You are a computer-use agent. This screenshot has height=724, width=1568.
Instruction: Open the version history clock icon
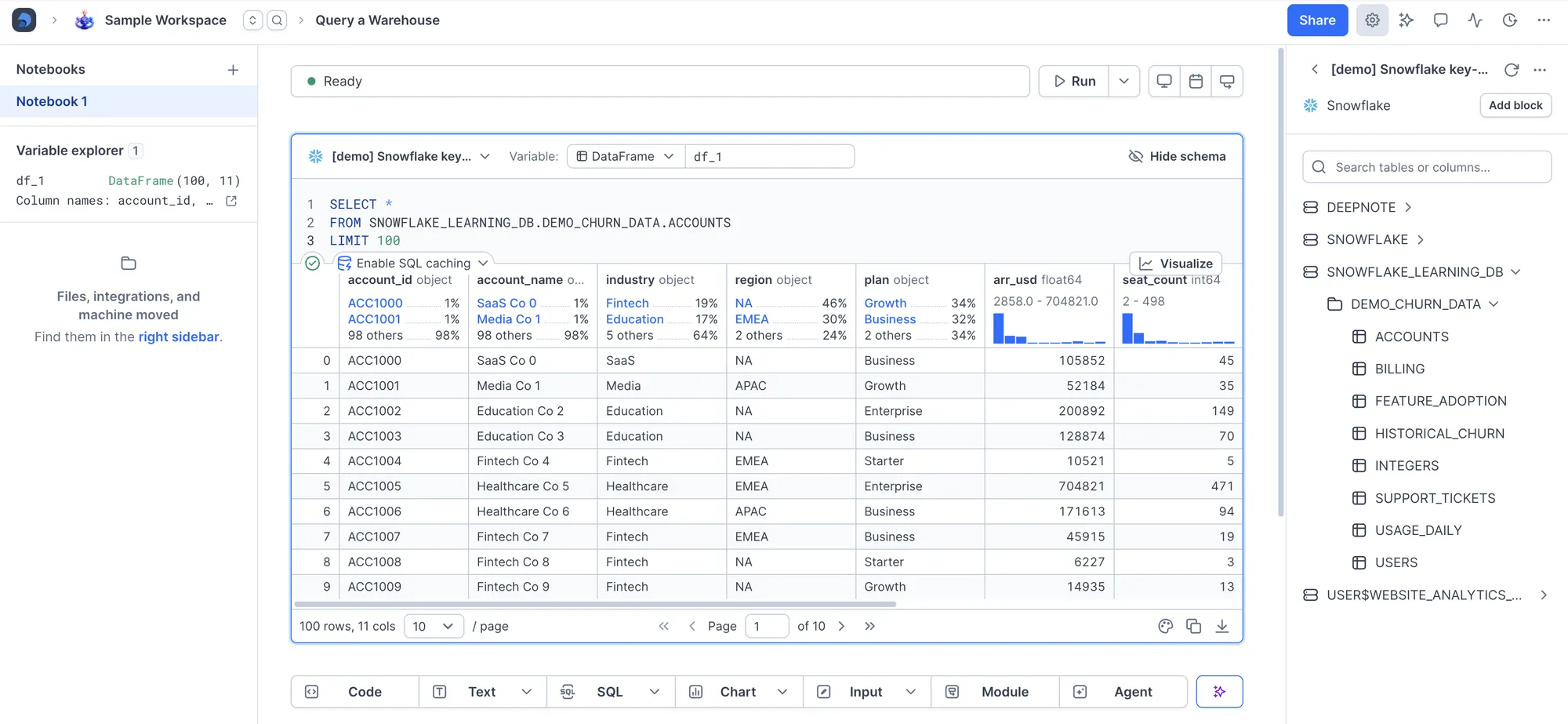(1510, 20)
